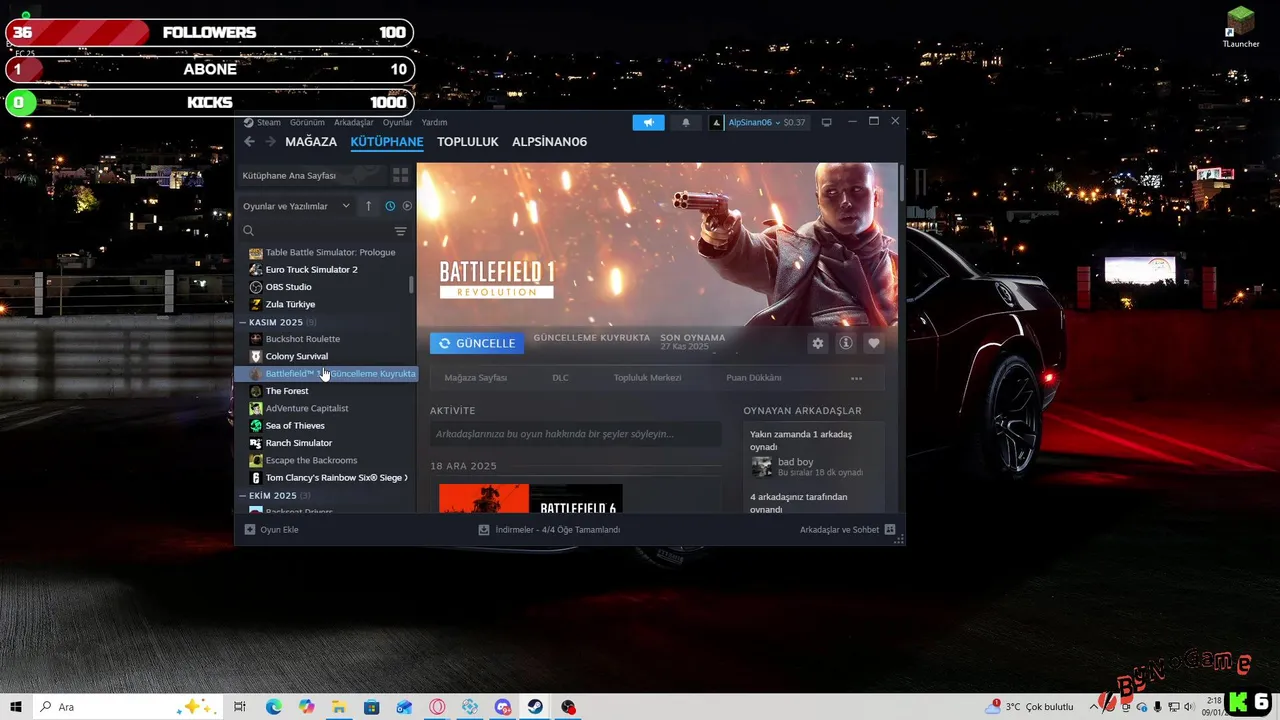Open advanced filter options icon
The height and width of the screenshot is (720, 1280).
tap(400, 231)
